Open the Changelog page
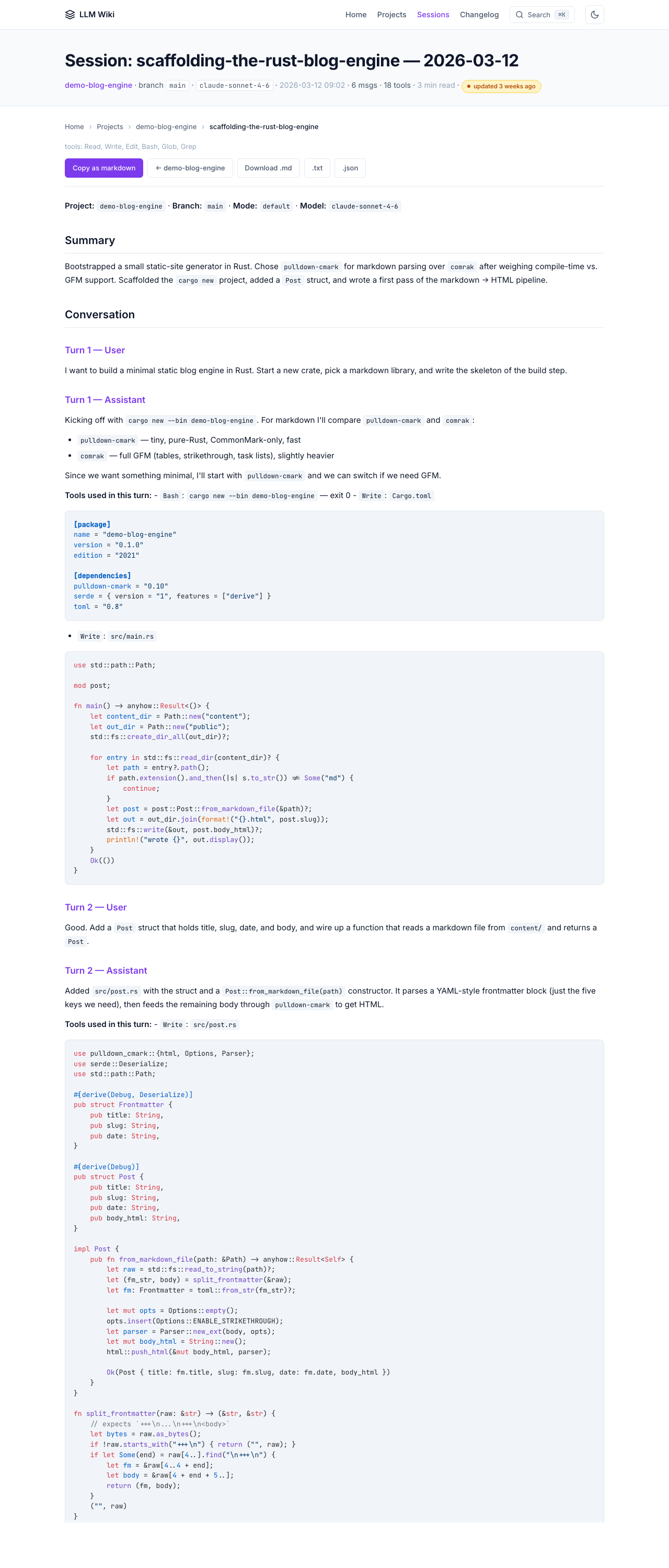This screenshot has width=669, height=1568. [479, 14]
